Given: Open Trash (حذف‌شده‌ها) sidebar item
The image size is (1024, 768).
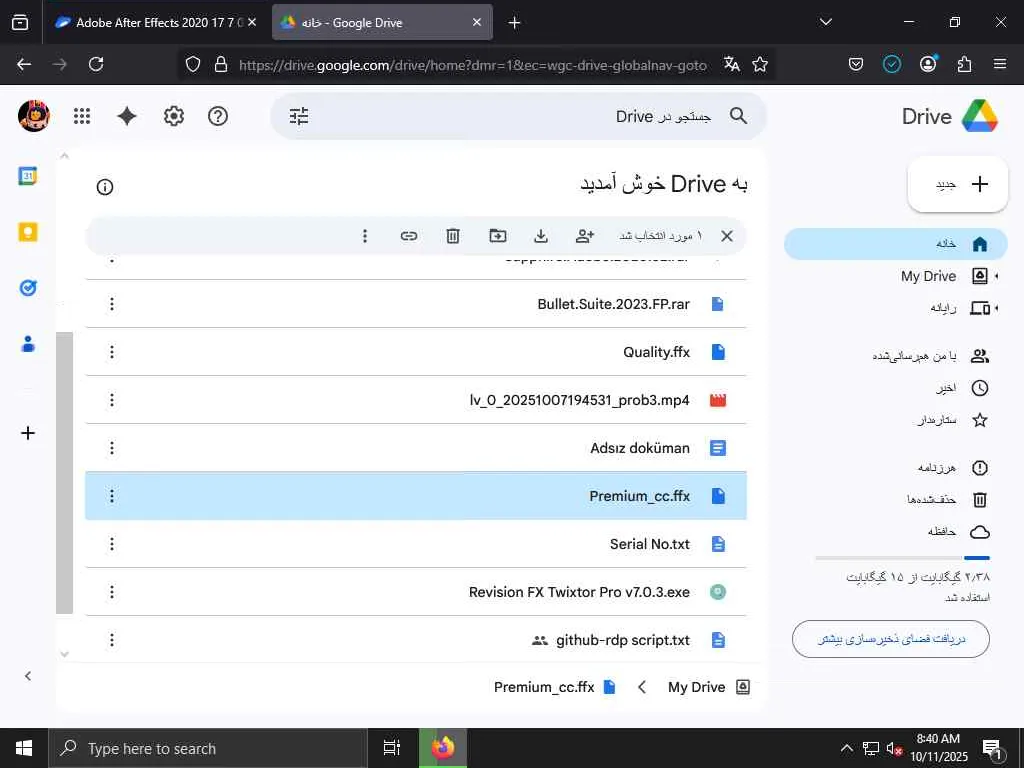Looking at the screenshot, I should point(947,500).
